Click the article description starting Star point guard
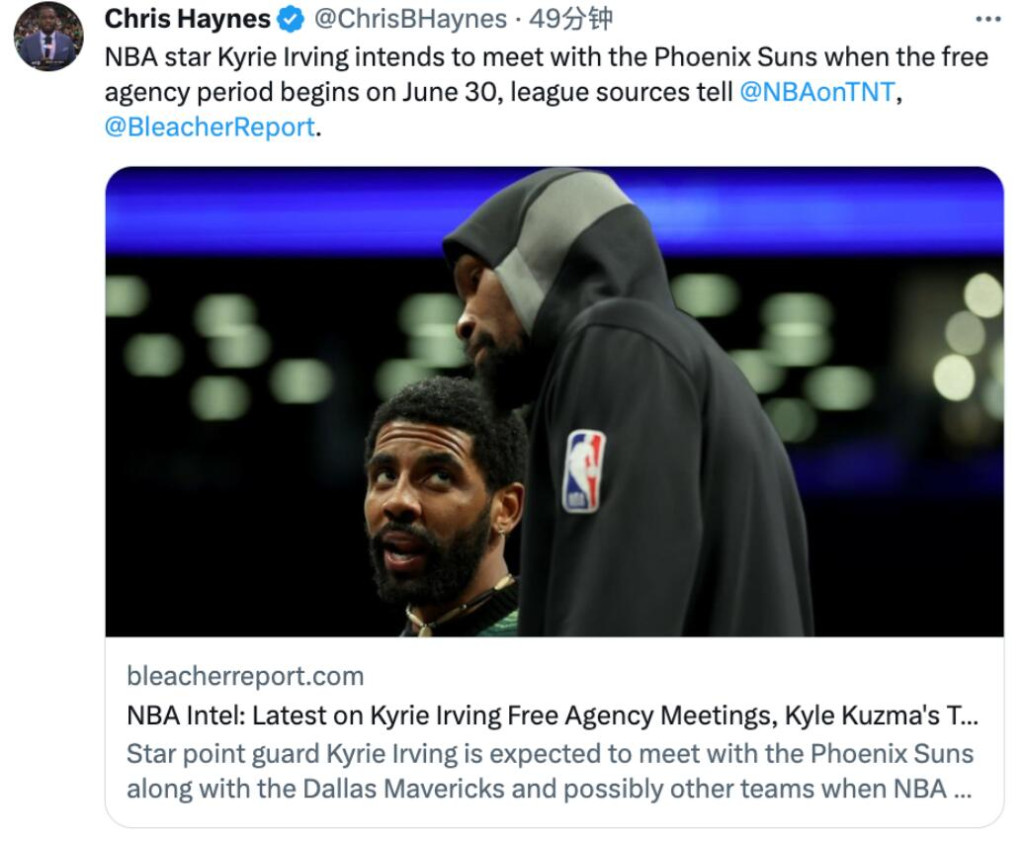The image size is (1024, 842). click(550, 771)
